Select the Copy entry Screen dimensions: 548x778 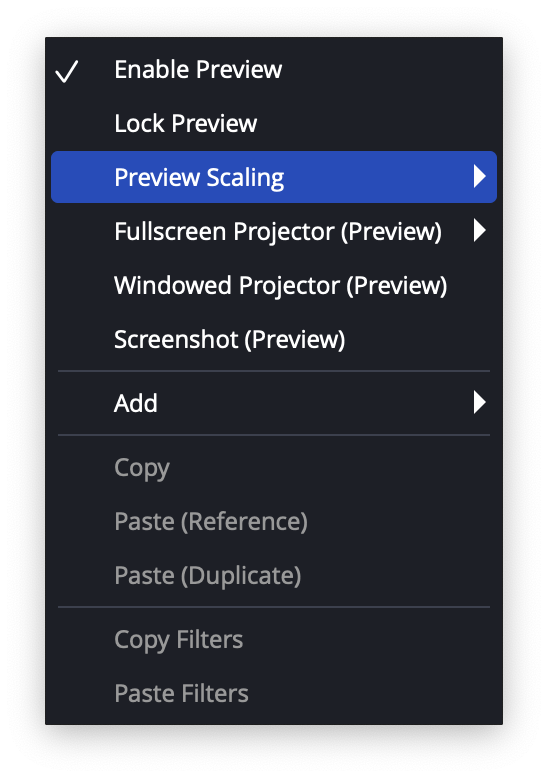coord(274,467)
